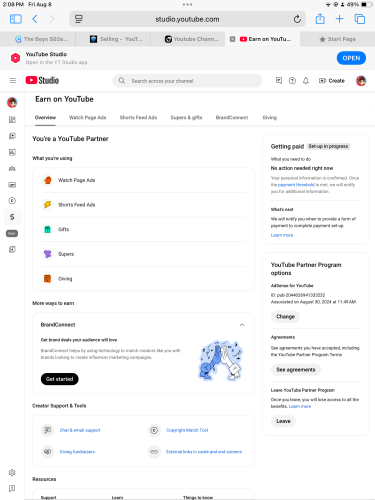The height and width of the screenshot is (500, 375).
Task: Tap the OPEN app banner button
Action: [x=351, y=58]
